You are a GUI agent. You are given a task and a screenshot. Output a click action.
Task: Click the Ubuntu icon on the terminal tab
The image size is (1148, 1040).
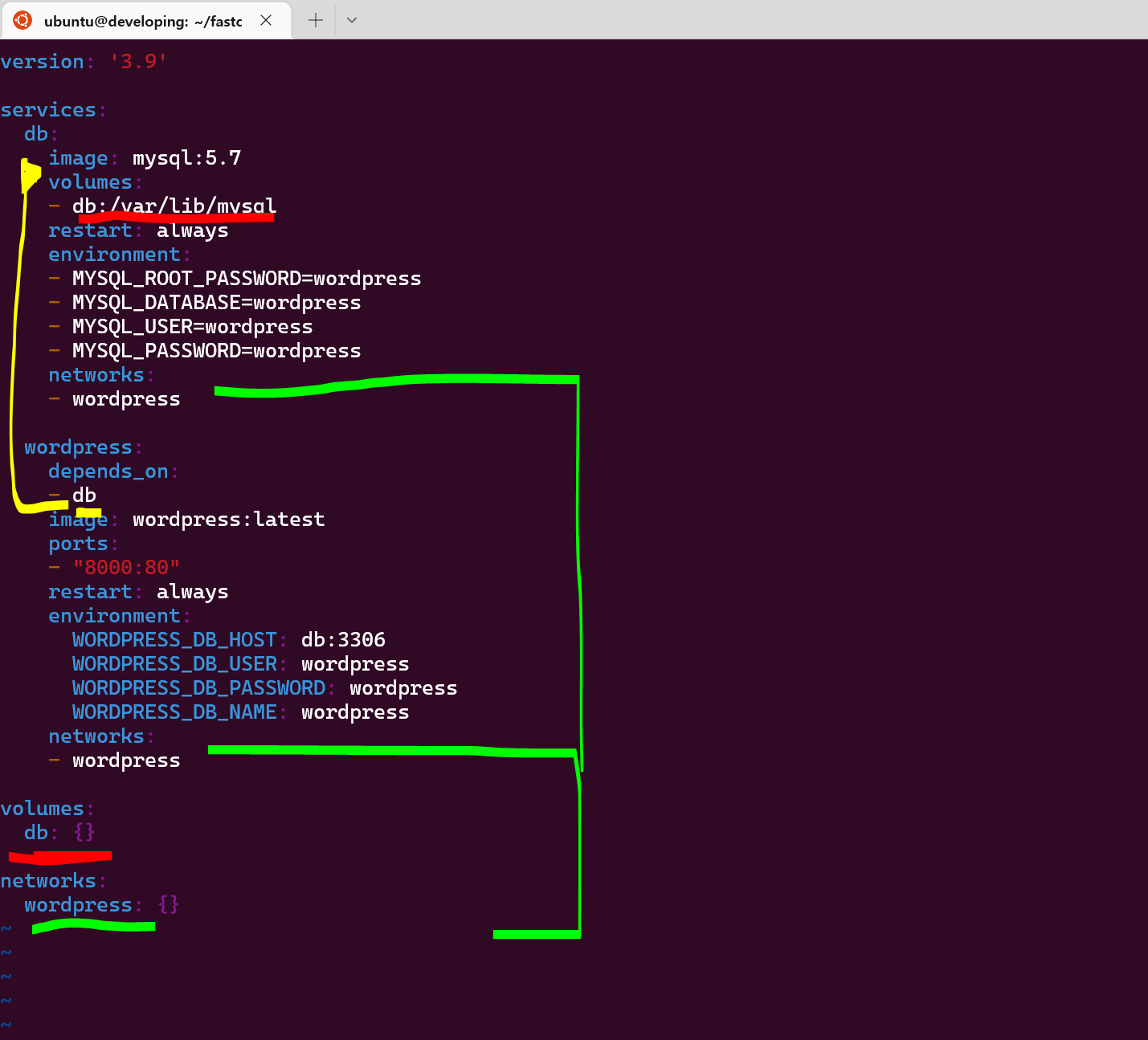(x=22, y=20)
